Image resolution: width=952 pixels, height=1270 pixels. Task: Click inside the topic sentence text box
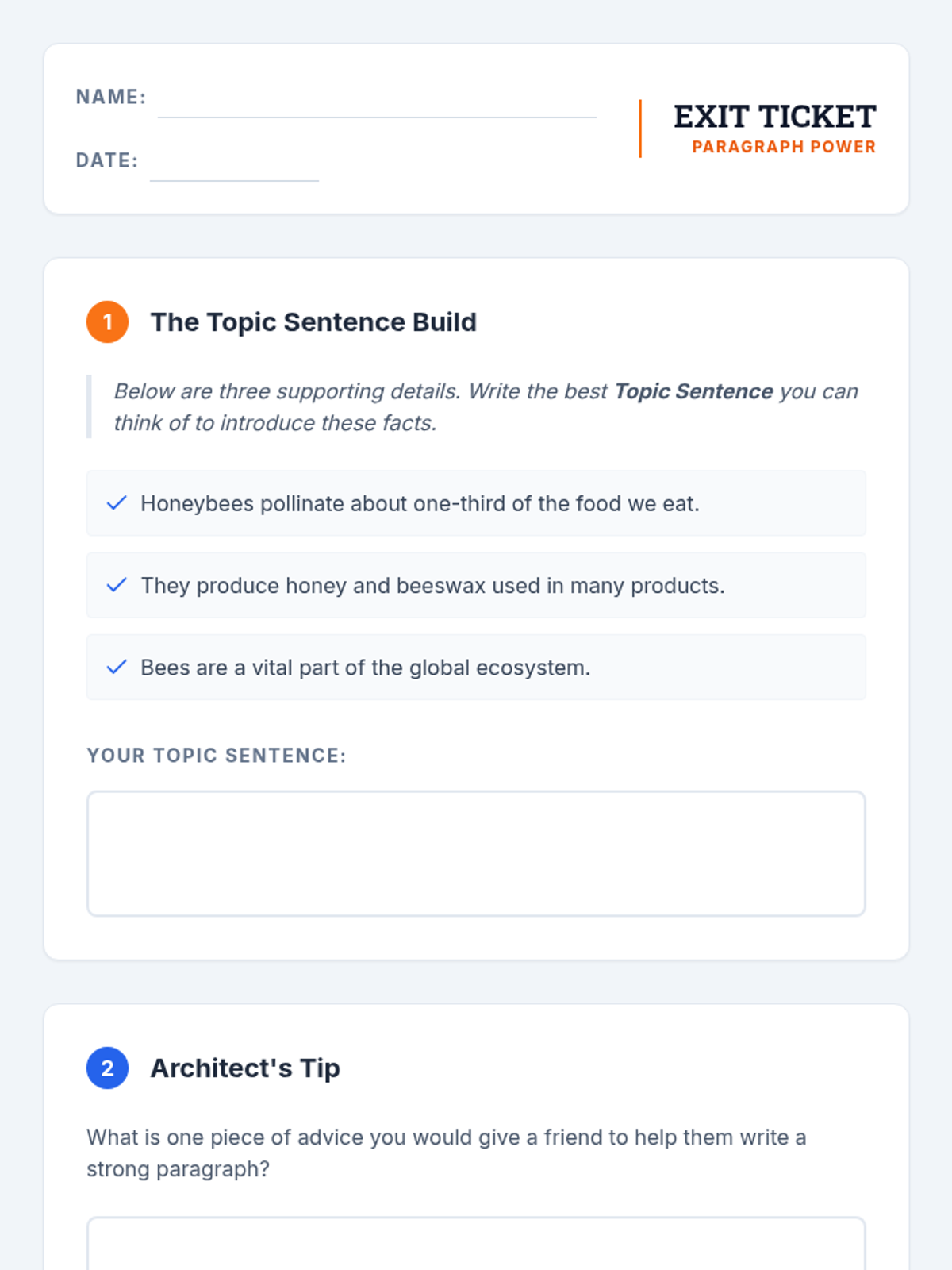pyautogui.click(x=476, y=853)
